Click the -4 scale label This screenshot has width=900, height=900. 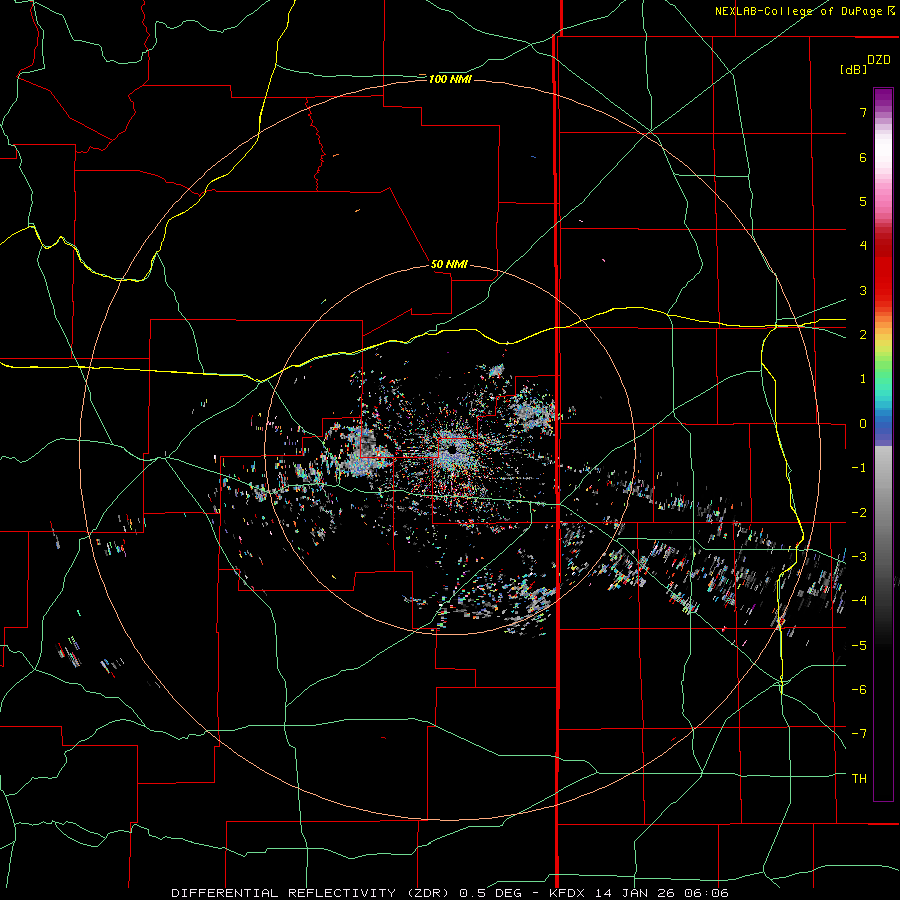(x=859, y=601)
